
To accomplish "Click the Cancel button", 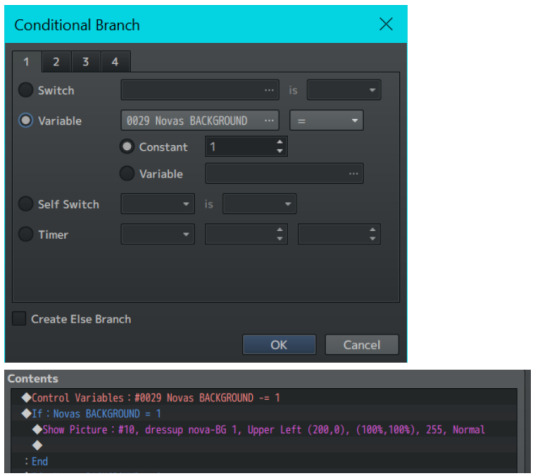I will tap(362, 345).
